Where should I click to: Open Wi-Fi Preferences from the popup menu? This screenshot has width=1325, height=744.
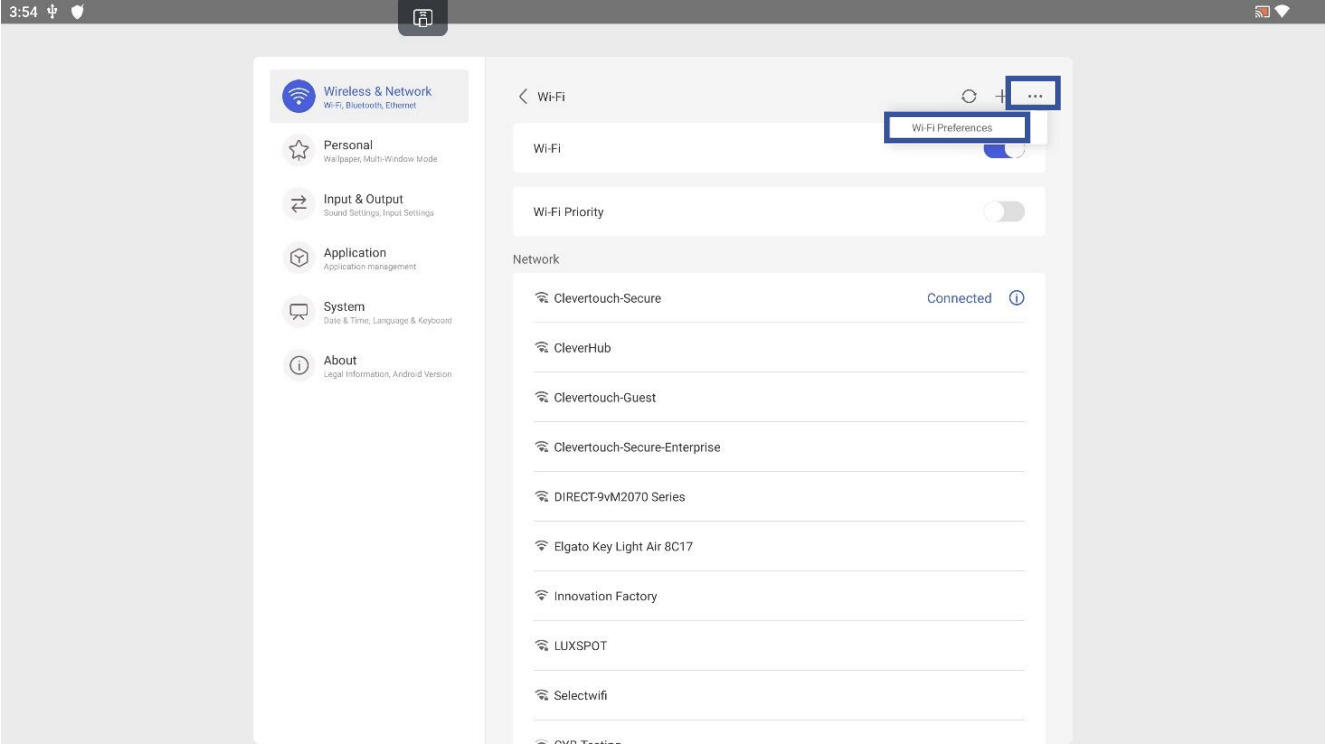point(956,128)
